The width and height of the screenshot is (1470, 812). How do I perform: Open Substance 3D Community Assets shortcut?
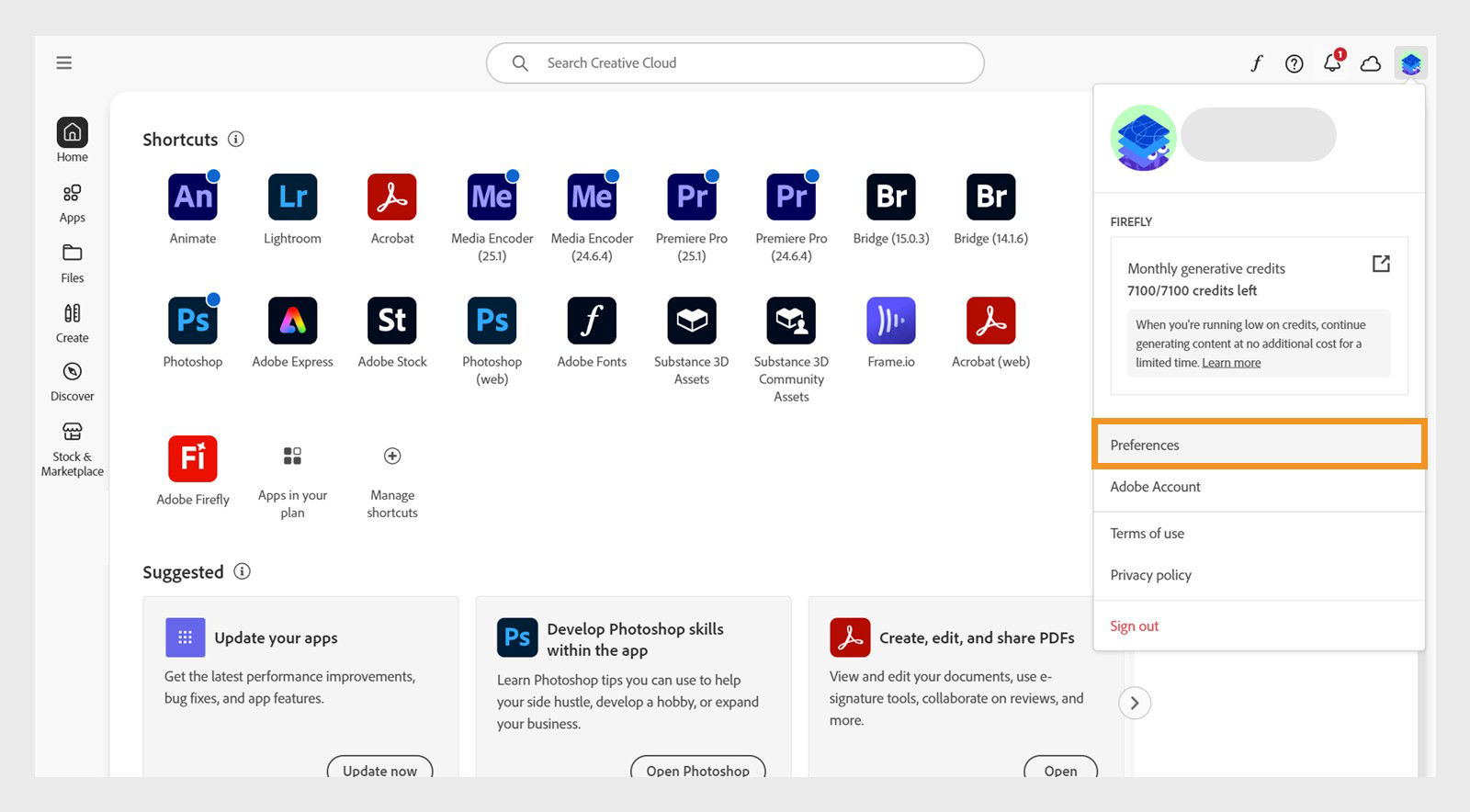pyautogui.click(x=791, y=321)
